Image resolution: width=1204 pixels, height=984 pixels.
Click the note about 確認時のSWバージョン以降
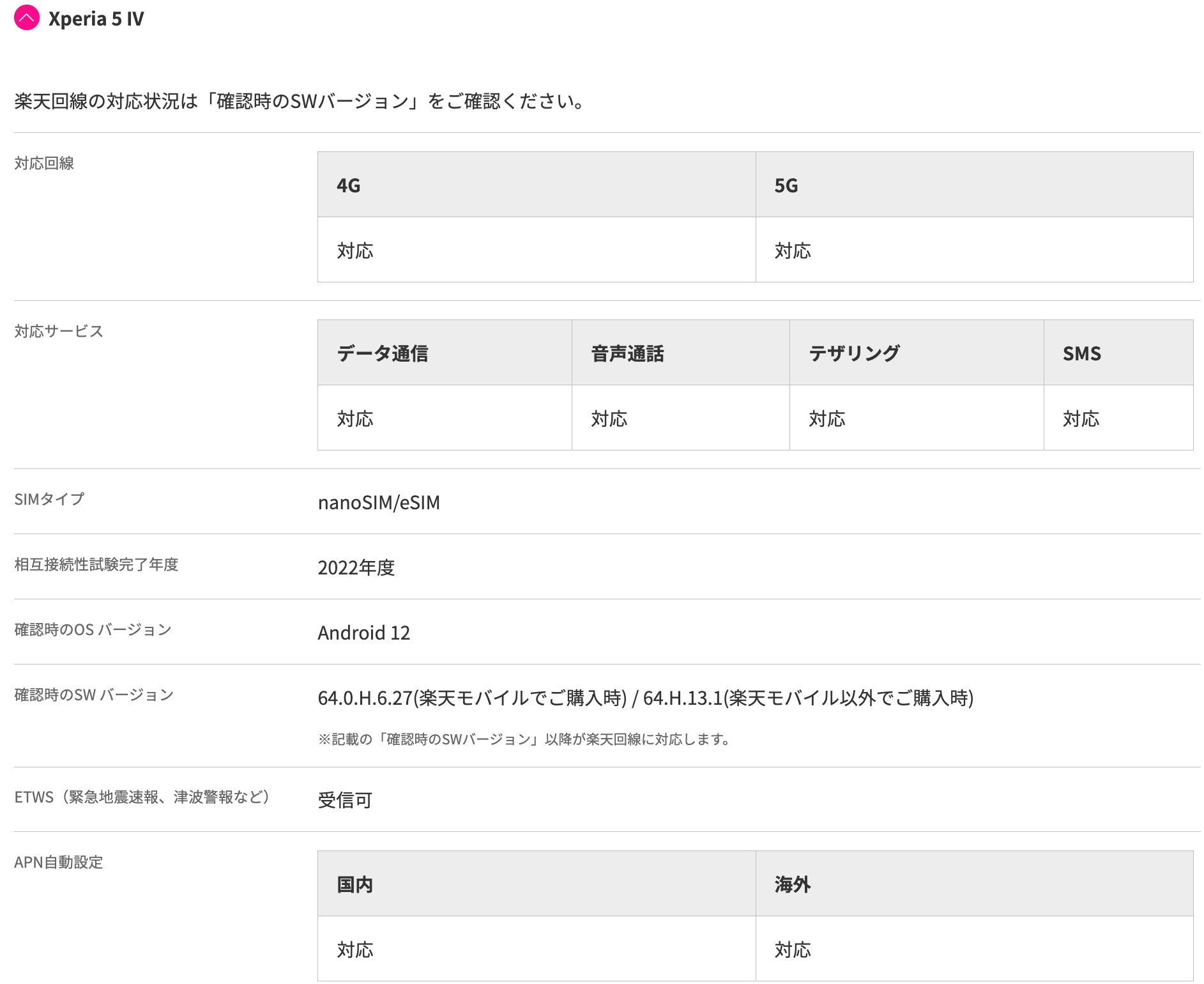click(524, 739)
